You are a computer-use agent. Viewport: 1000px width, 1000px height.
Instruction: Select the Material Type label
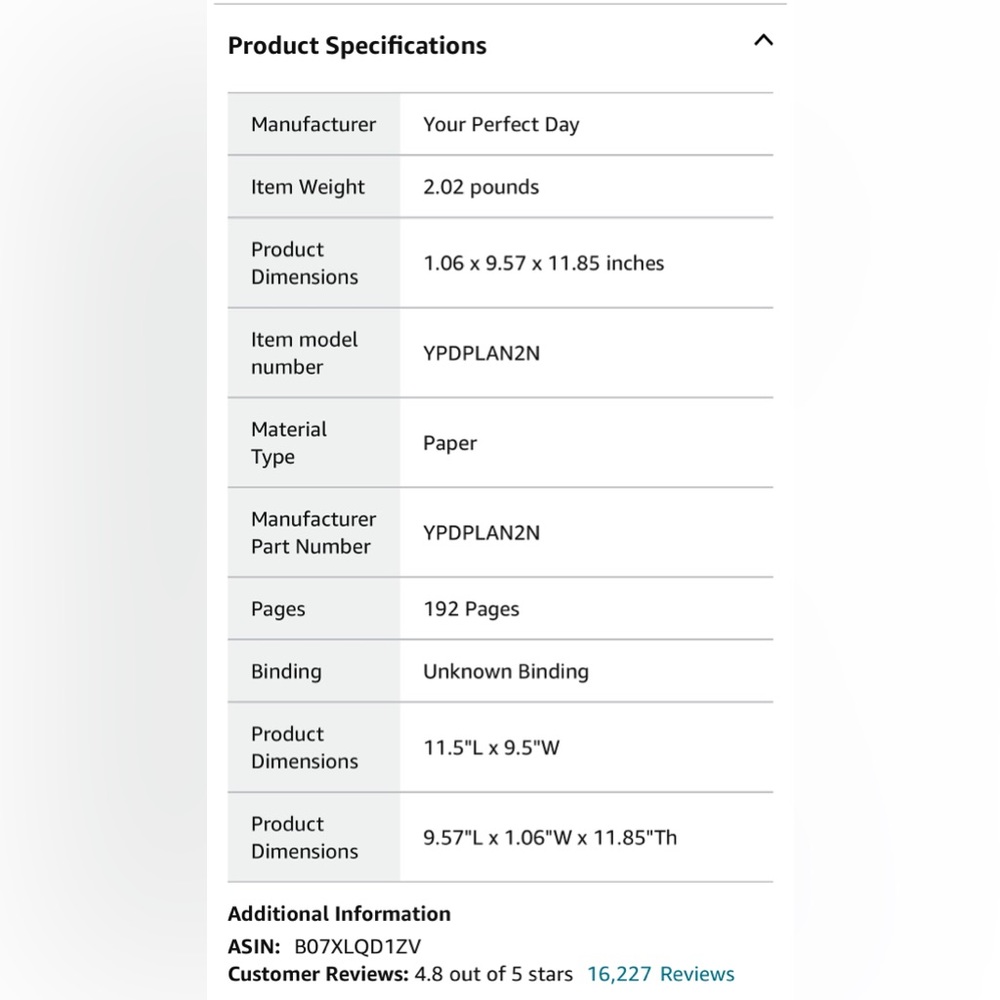coord(288,443)
